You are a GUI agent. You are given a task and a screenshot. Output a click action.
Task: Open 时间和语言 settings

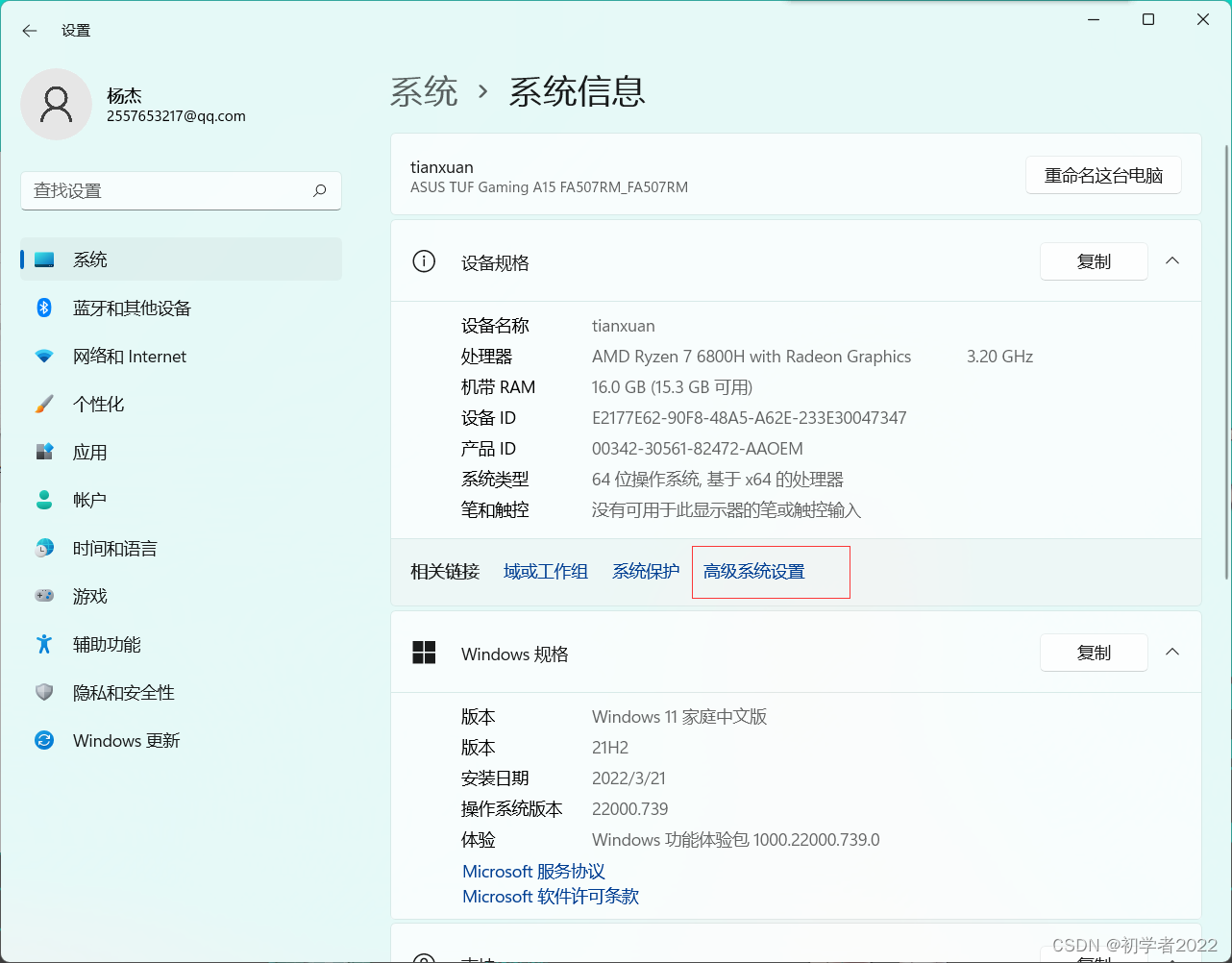coord(181,548)
